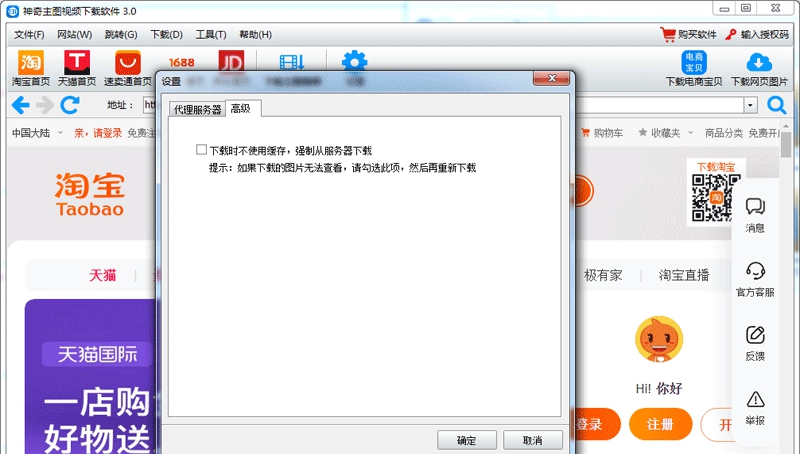Screen dimensions: 800x454
Task: Go forward with the gray arrow
Action: pos(45,105)
